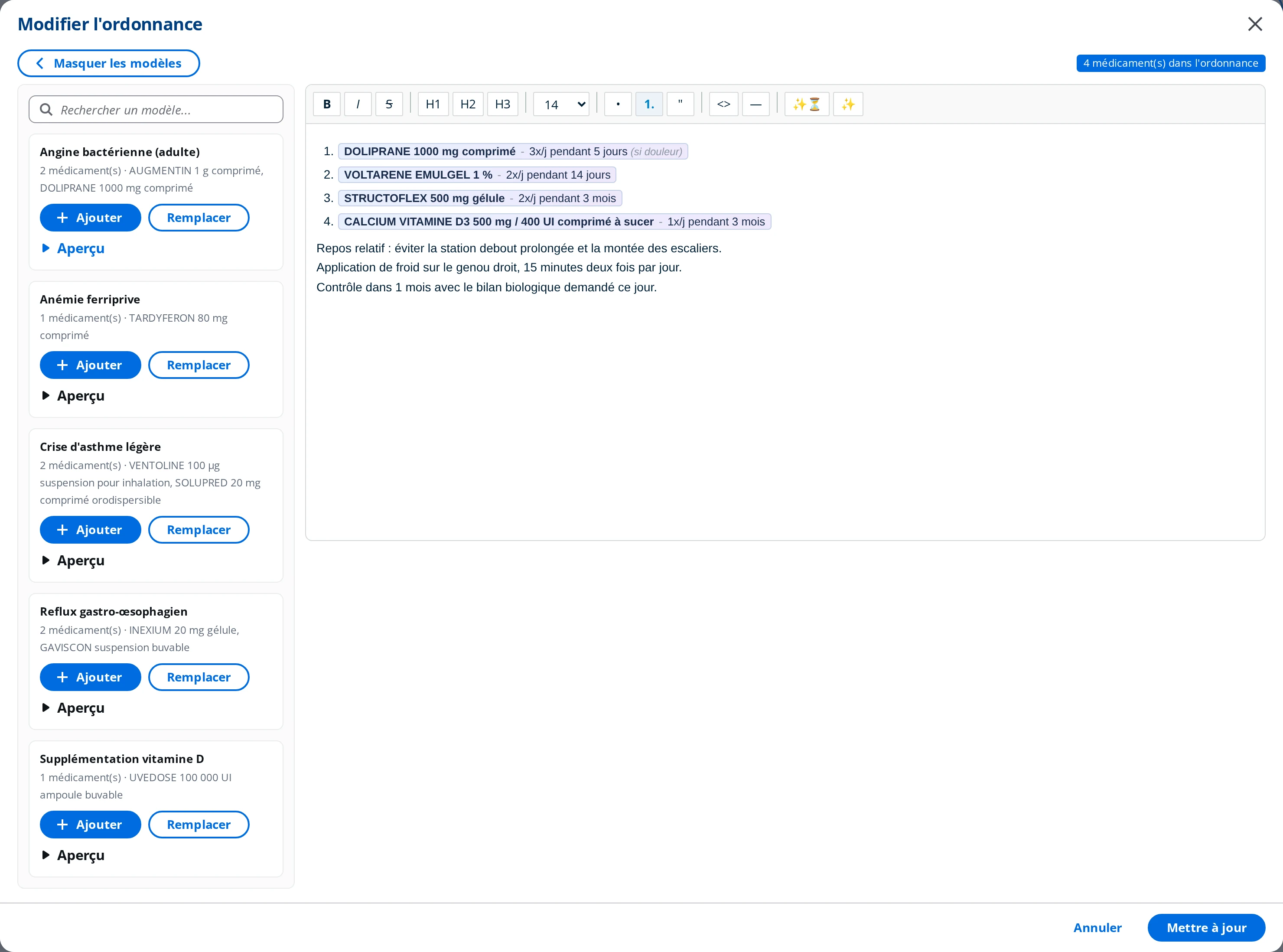Click the 'Repos relatif' instruction line
The width and height of the screenshot is (1283, 952).
(x=518, y=248)
